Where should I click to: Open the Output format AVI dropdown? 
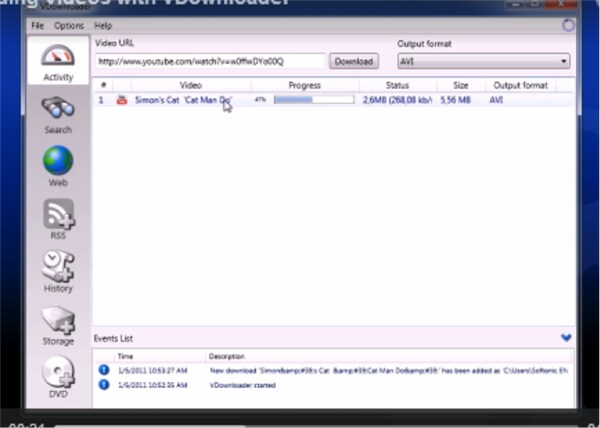pyautogui.click(x=484, y=61)
